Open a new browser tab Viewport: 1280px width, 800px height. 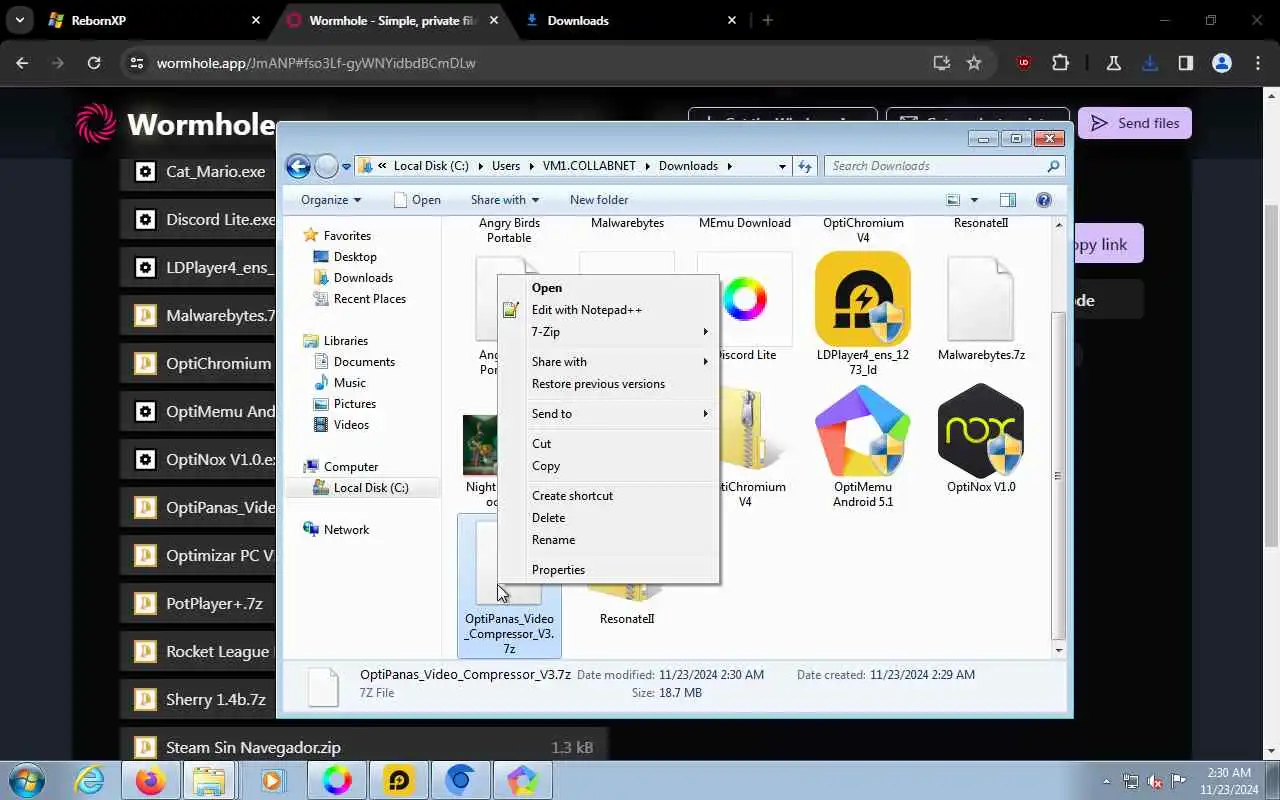(x=768, y=20)
